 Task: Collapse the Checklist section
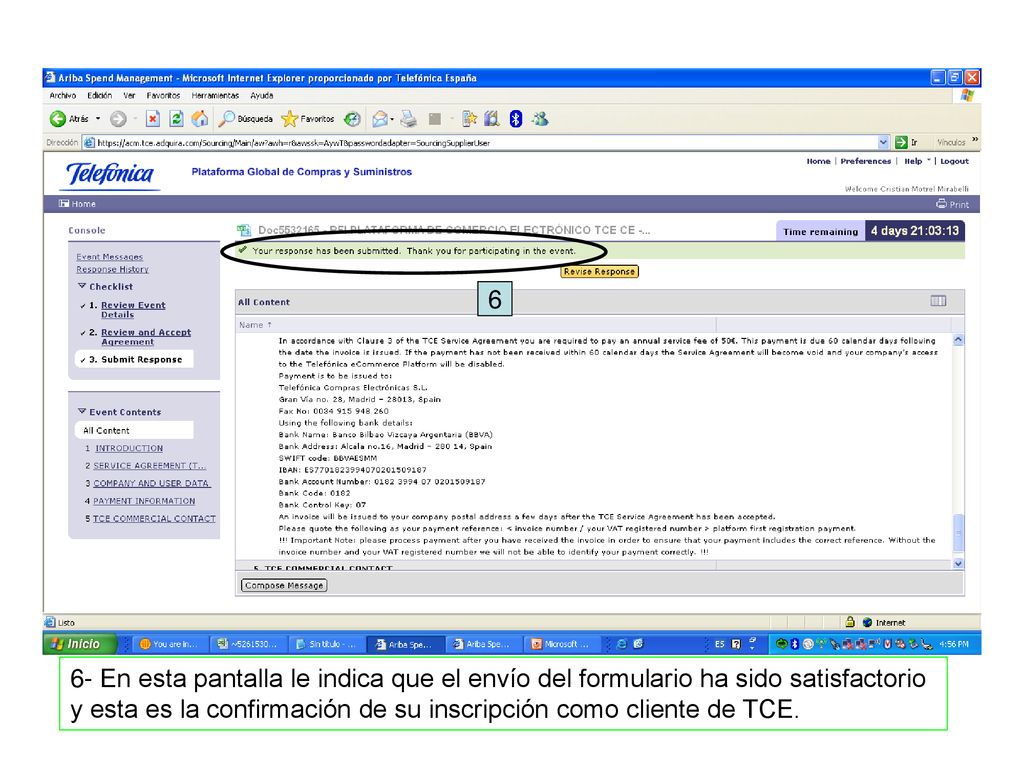[82, 286]
